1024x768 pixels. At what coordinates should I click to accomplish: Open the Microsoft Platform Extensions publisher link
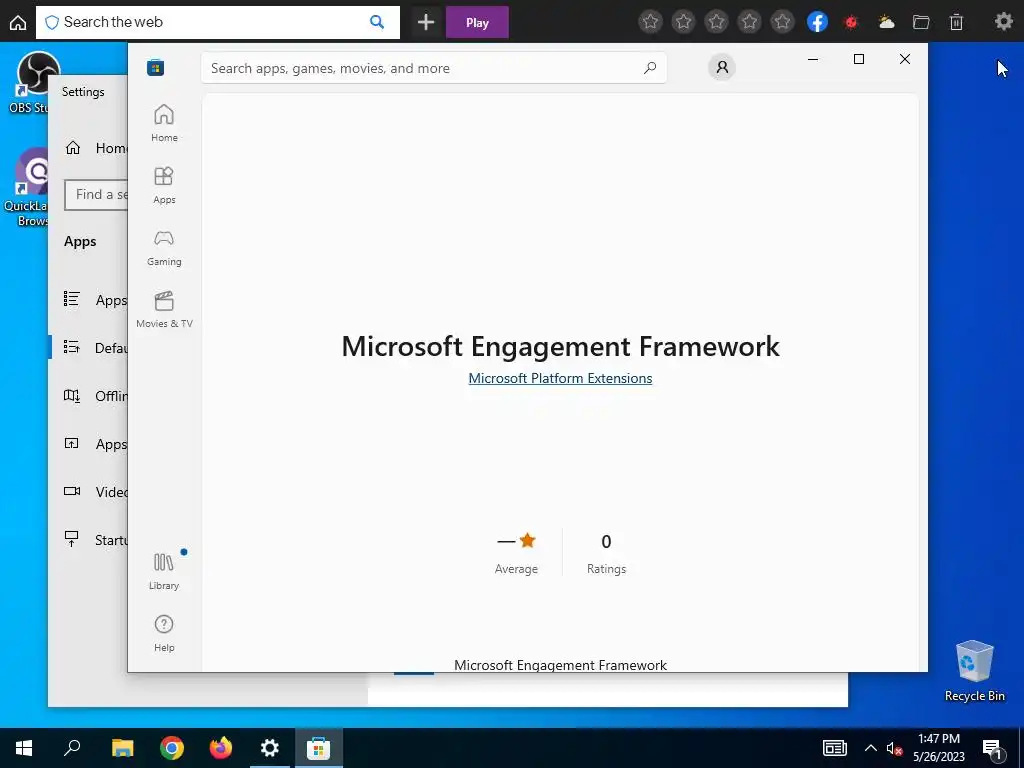[560, 378]
